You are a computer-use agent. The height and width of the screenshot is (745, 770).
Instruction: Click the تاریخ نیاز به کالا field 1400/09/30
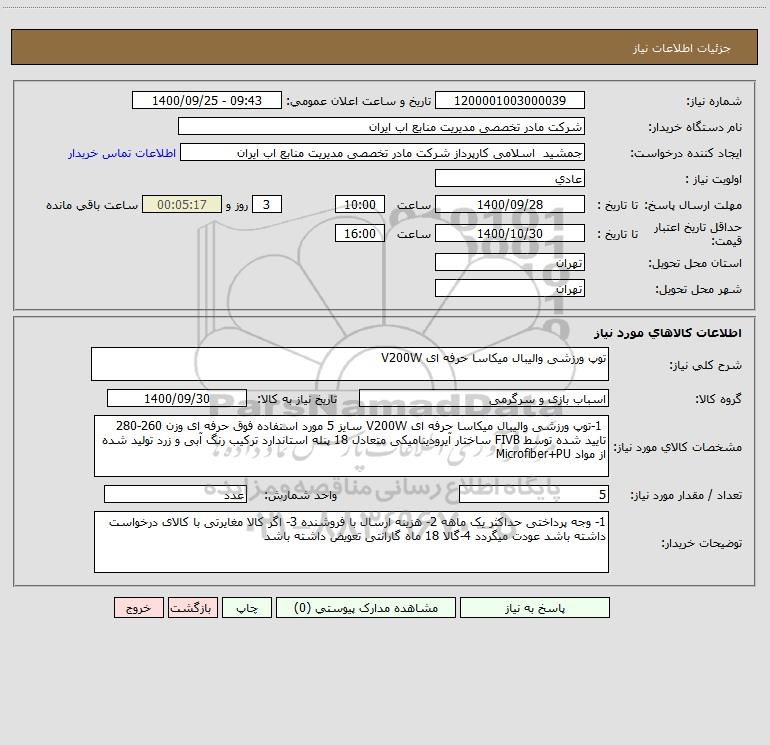tap(177, 398)
